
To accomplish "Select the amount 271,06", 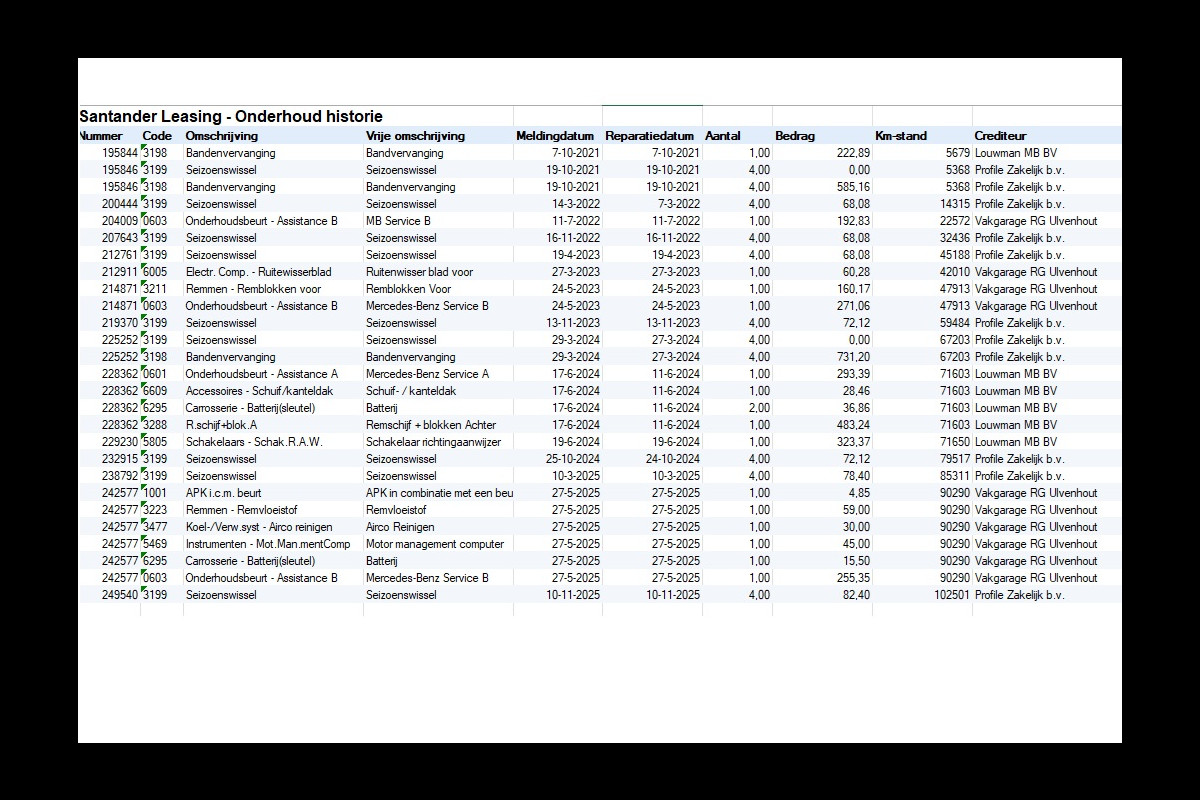I will coord(853,306).
